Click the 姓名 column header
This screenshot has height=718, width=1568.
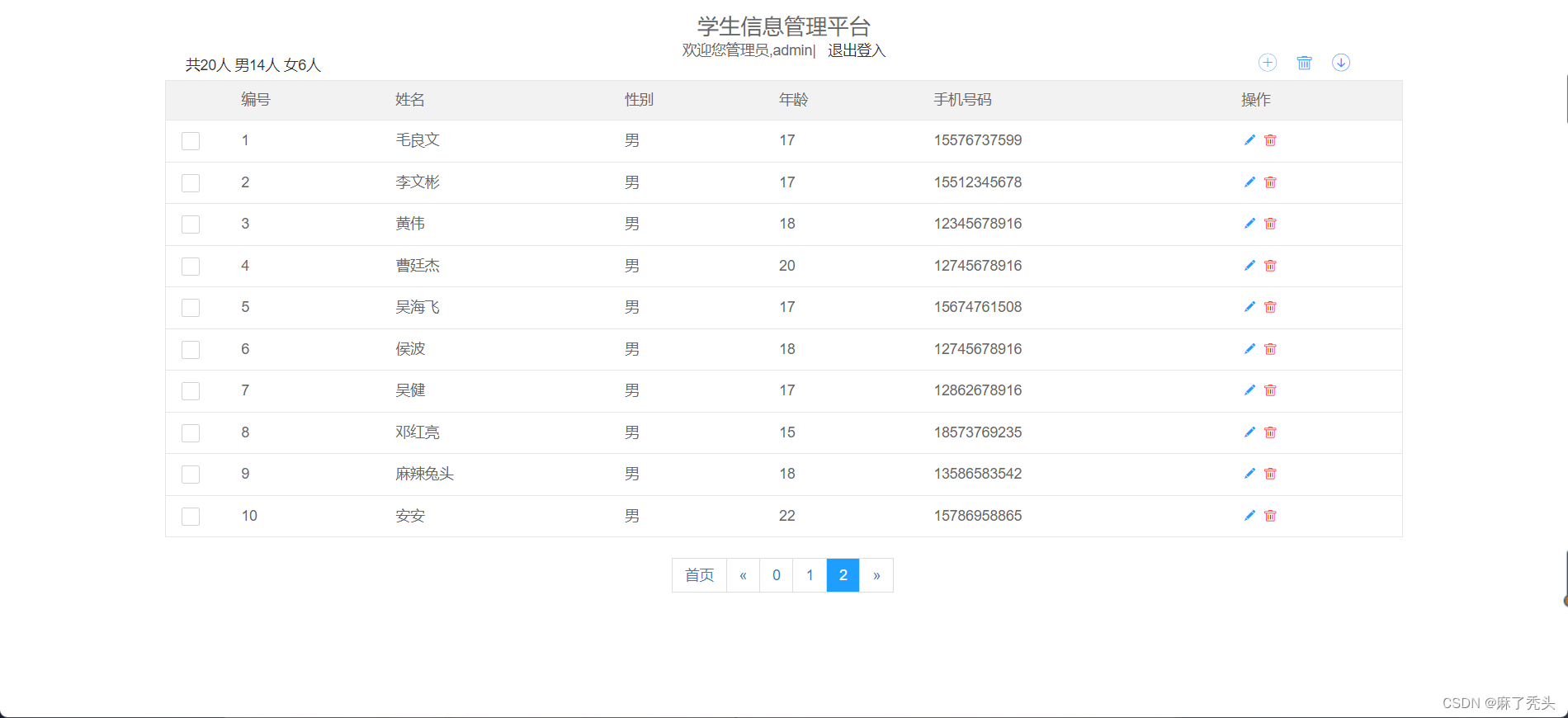410,100
